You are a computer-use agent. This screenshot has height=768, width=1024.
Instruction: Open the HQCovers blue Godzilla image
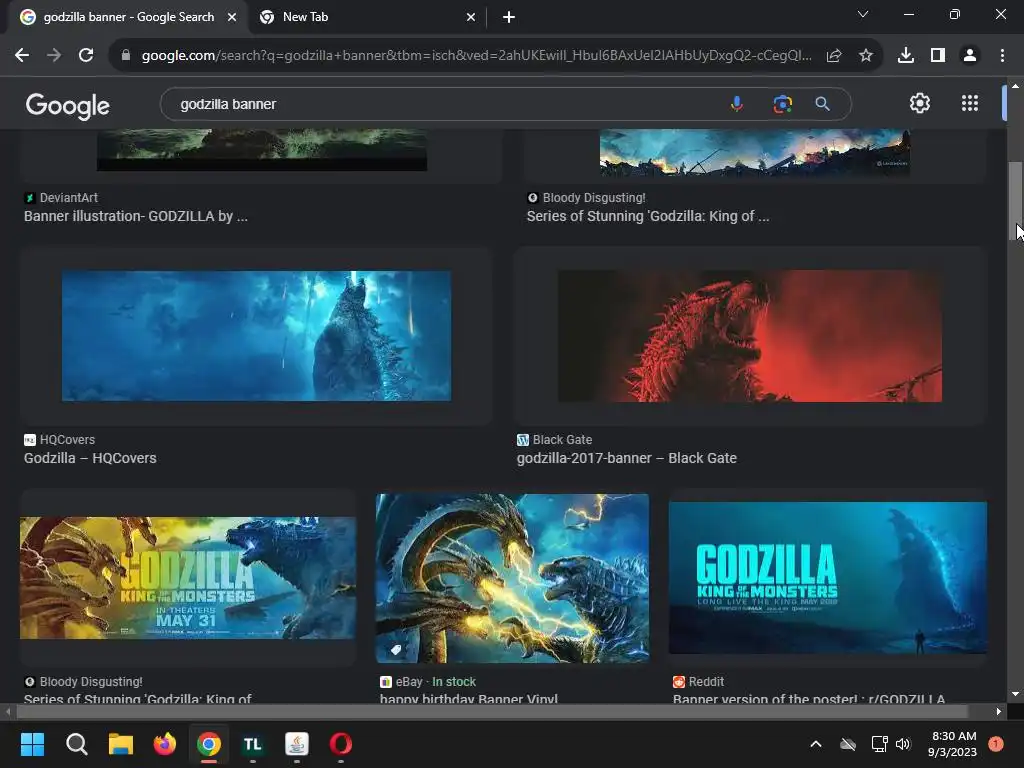(x=256, y=336)
